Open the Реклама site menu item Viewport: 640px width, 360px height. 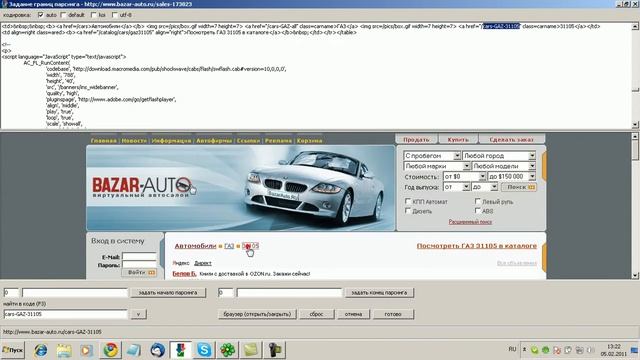[x=278, y=140]
